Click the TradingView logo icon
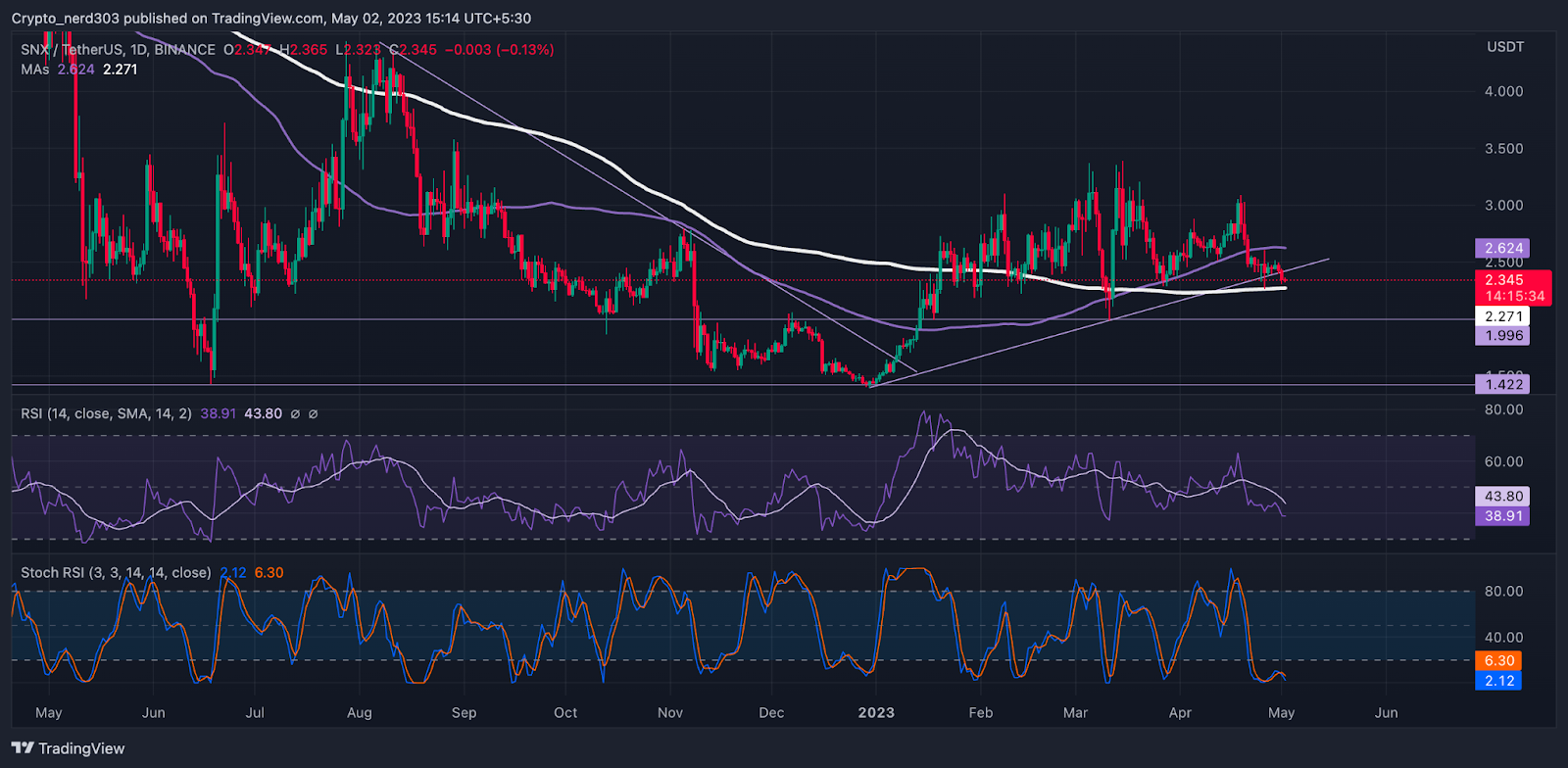 click(x=23, y=748)
